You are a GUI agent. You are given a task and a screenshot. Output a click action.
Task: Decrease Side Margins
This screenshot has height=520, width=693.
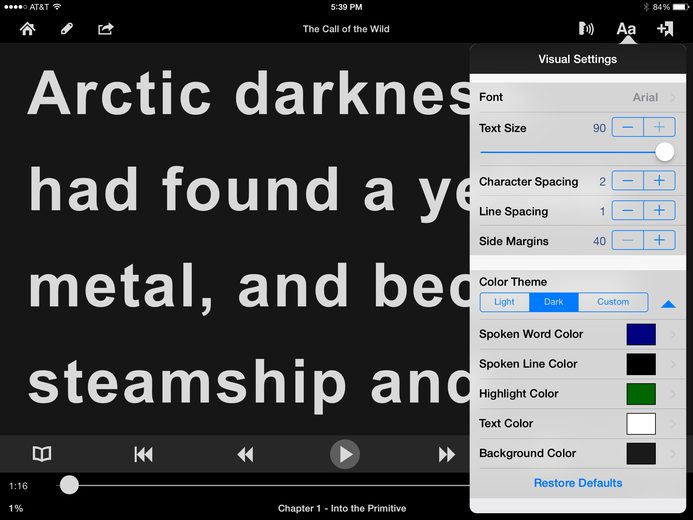pyautogui.click(x=628, y=240)
